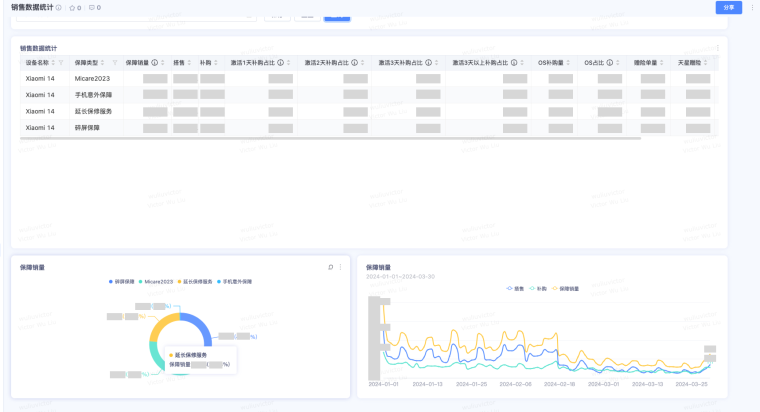Open the donut chart card's more-options menu
Viewport: 760px width, 412px height.
point(341,267)
